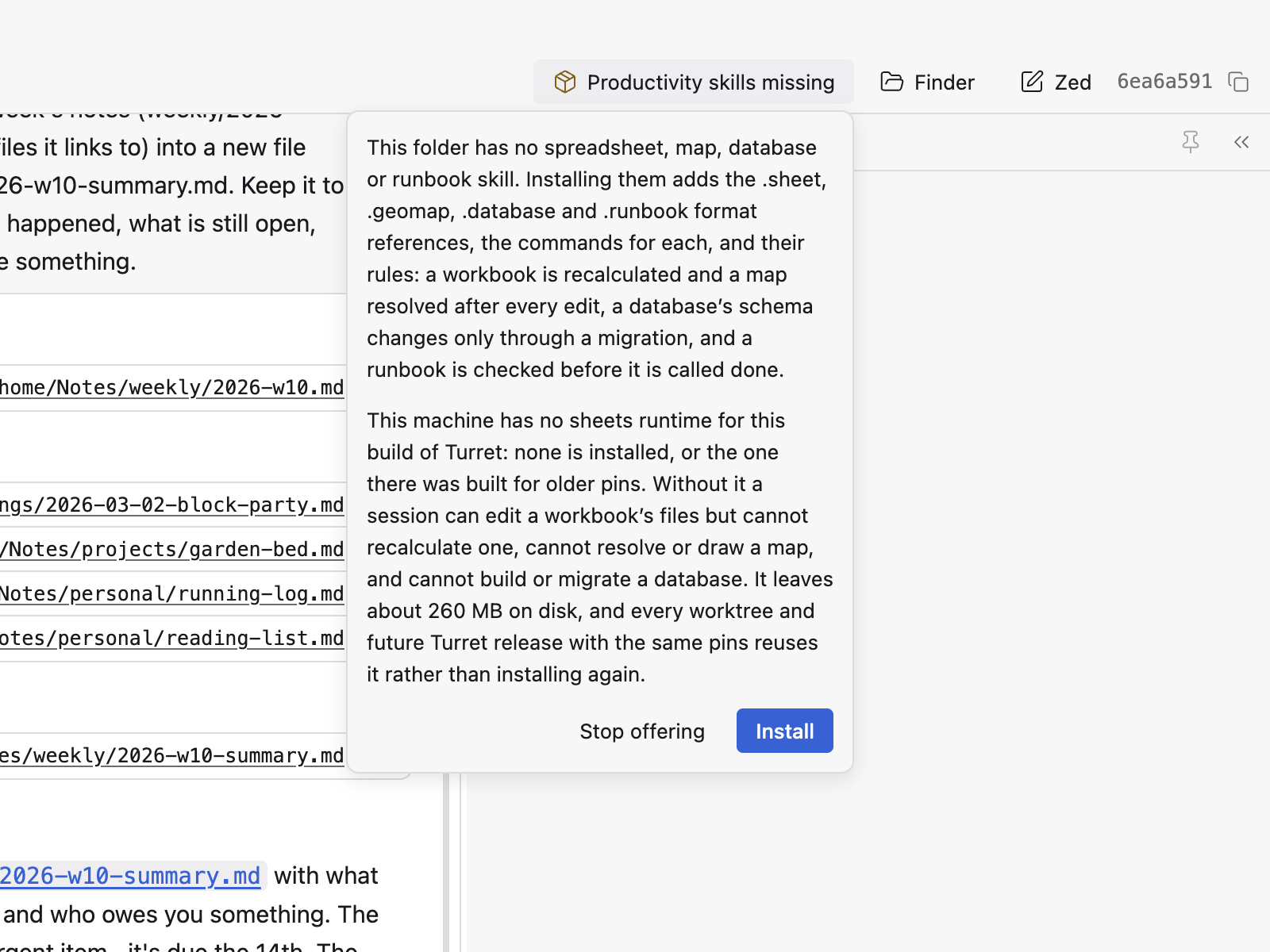Install the missing productivity skills
The height and width of the screenshot is (952, 1270).
(785, 731)
